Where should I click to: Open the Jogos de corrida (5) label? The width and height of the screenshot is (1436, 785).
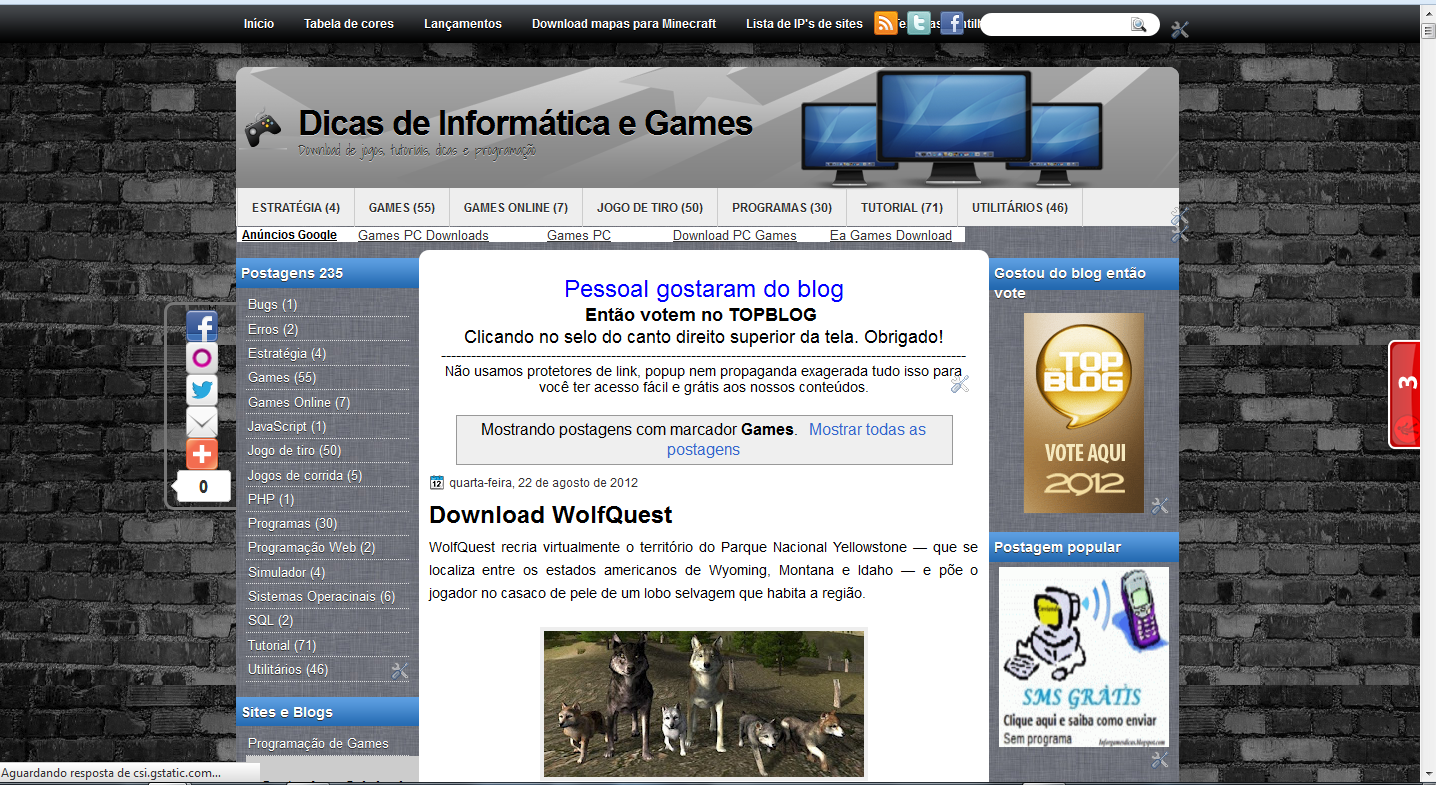coord(305,475)
